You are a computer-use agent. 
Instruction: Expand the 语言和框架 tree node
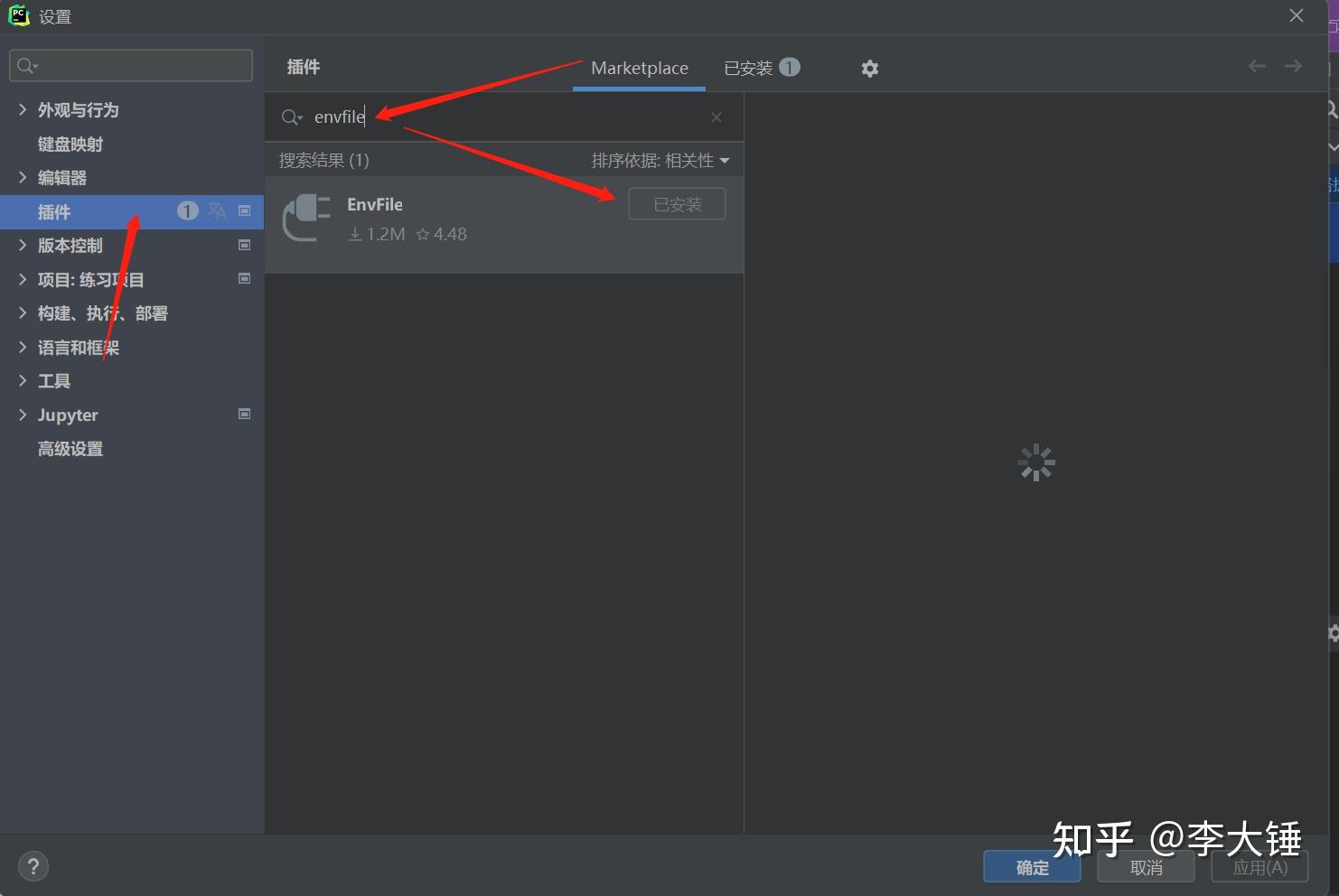point(23,347)
